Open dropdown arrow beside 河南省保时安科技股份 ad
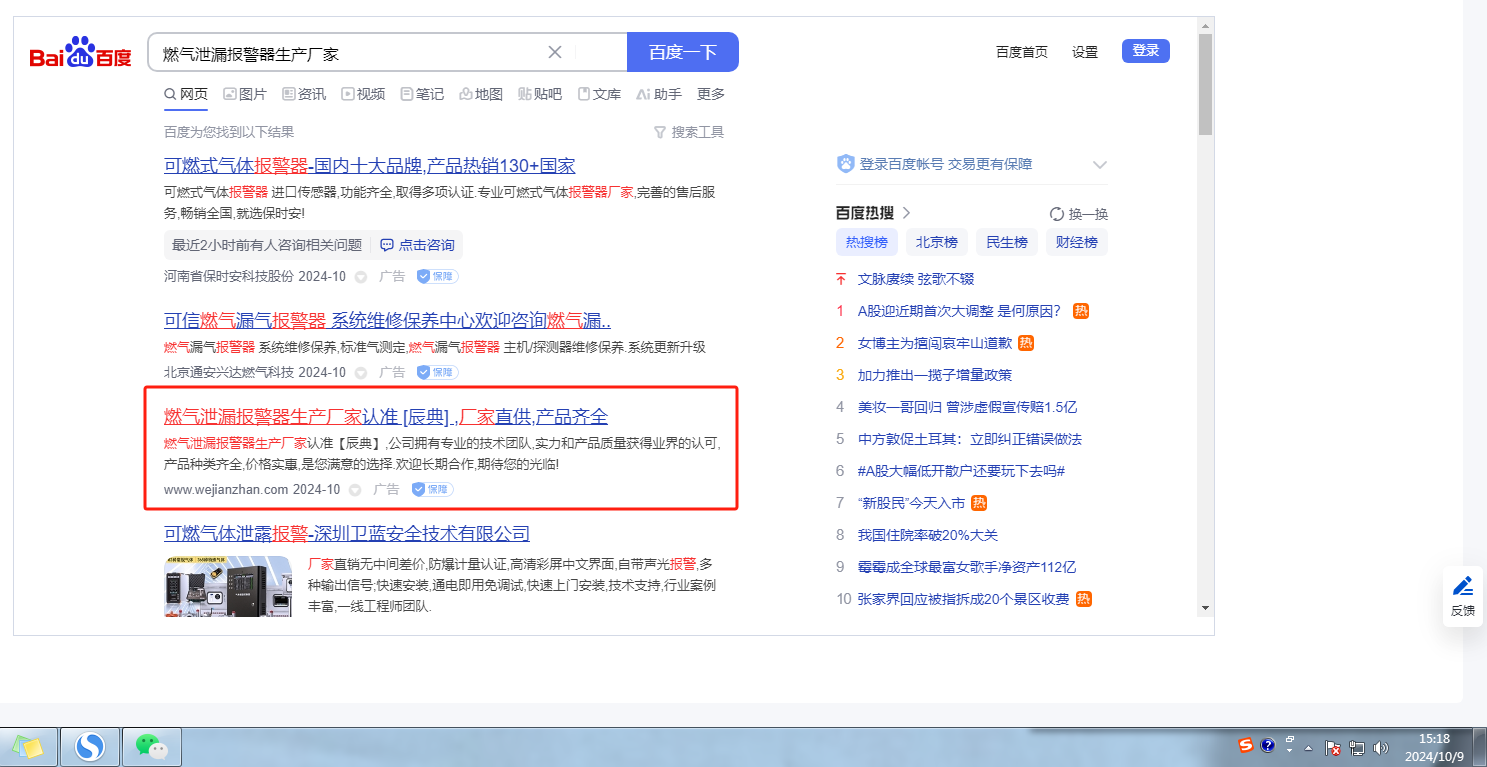Image resolution: width=1487 pixels, height=767 pixels. click(361, 276)
